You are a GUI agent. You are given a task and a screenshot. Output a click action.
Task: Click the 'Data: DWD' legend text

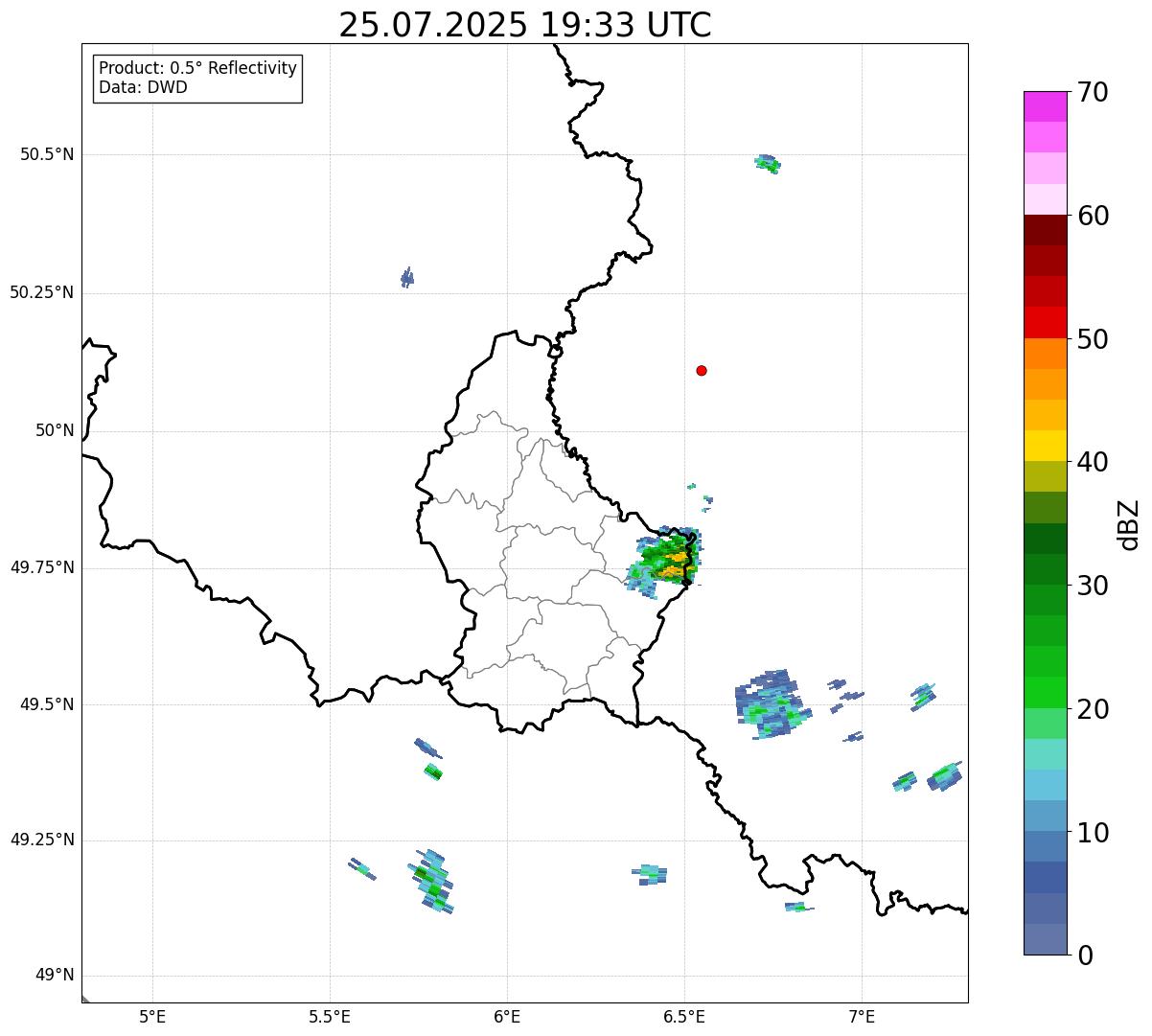143,87
